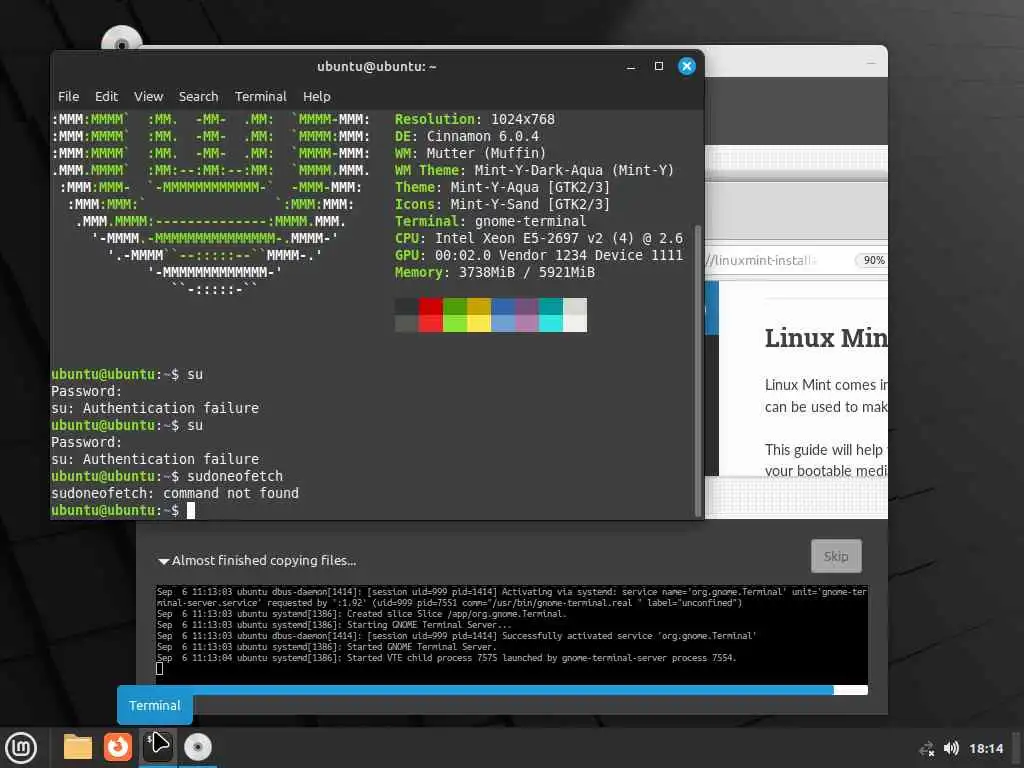Screen dimensions: 1024x768
Task: Open the Terminal menu in menubar
Action: point(261,97)
